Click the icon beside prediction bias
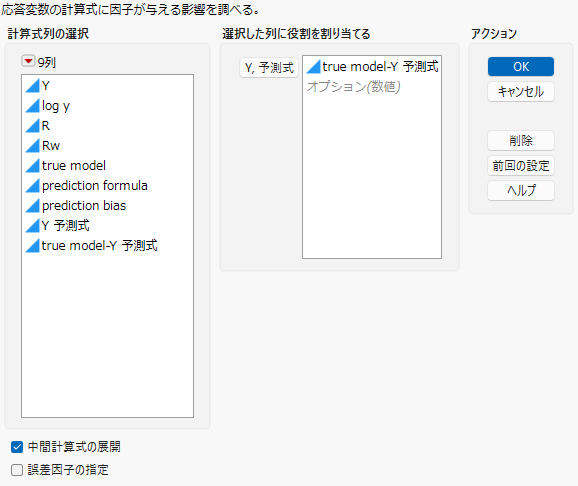Viewport: 578px width, 486px height. pyautogui.click(x=32, y=205)
